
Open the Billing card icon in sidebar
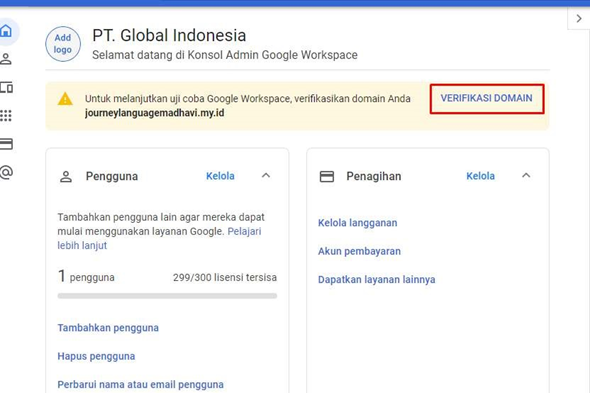pyautogui.click(x=6, y=144)
